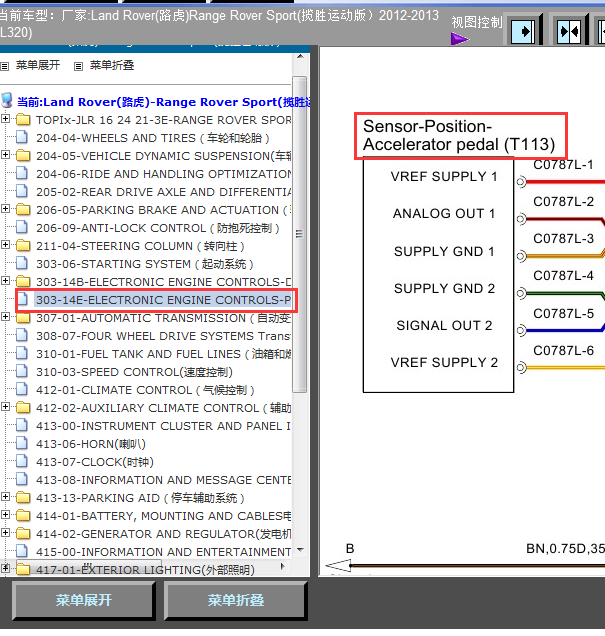
Task: Click folder icon of 211-04-STEERING COLUMN
Action: (x=23, y=245)
